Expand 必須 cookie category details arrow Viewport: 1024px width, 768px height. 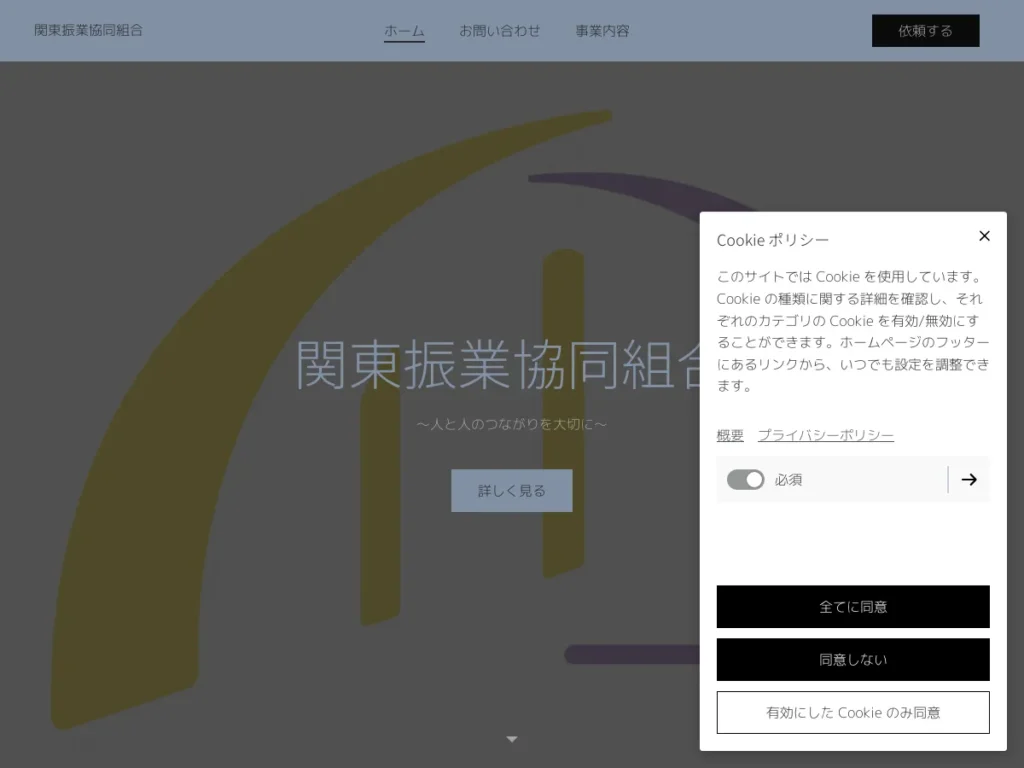[969, 480]
